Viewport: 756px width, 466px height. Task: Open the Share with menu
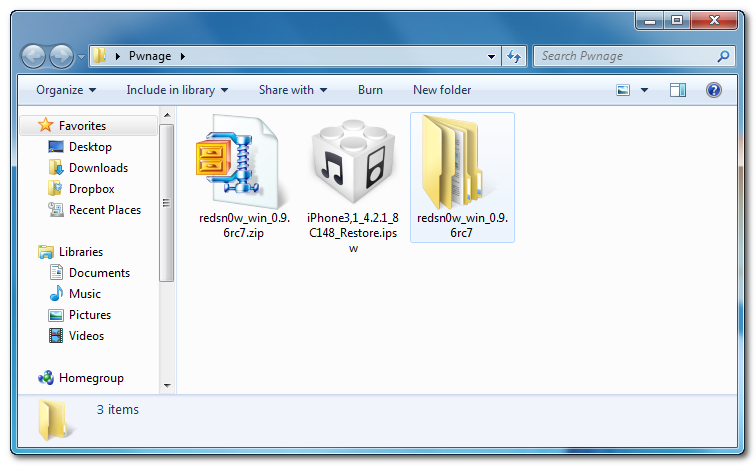(x=293, y=90)
